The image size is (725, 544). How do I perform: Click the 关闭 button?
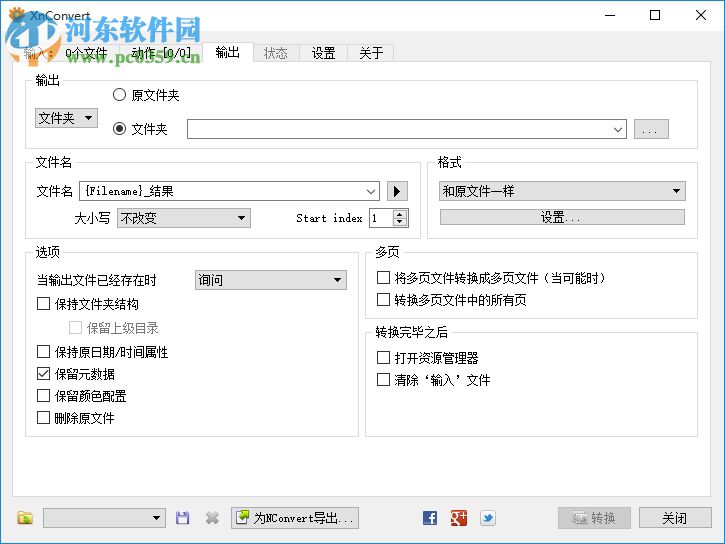675,518
